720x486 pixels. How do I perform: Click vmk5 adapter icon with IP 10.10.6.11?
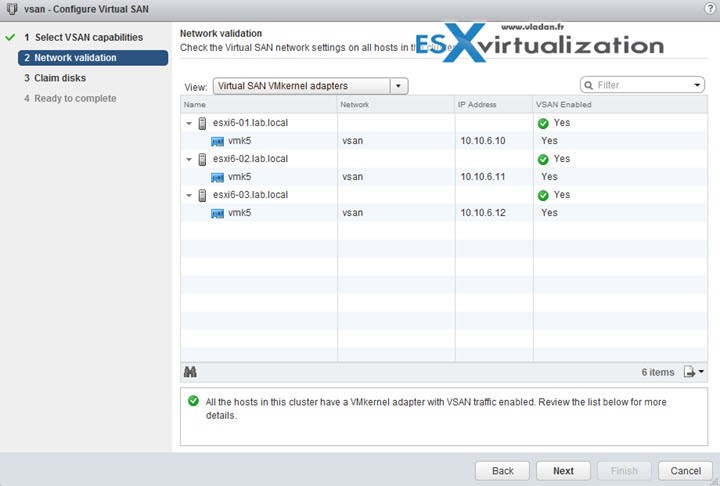pos(217,177)
